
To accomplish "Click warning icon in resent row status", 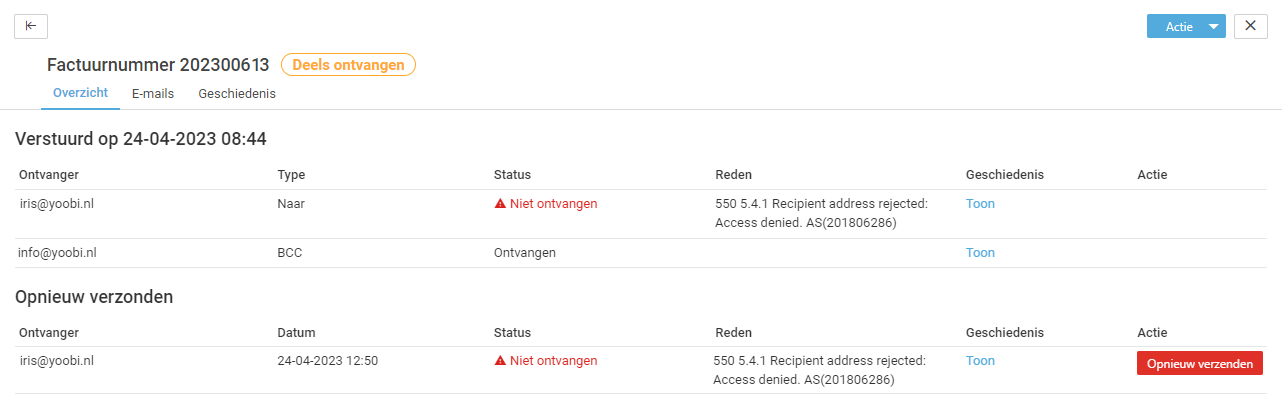I will [x=500, y=361].
